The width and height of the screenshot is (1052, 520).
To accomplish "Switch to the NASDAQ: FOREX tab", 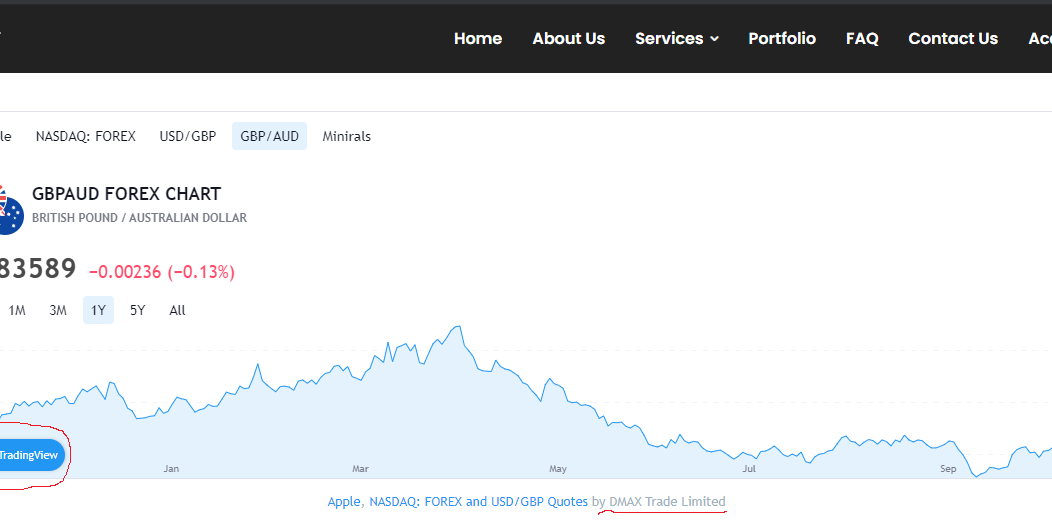I will 86,136.
